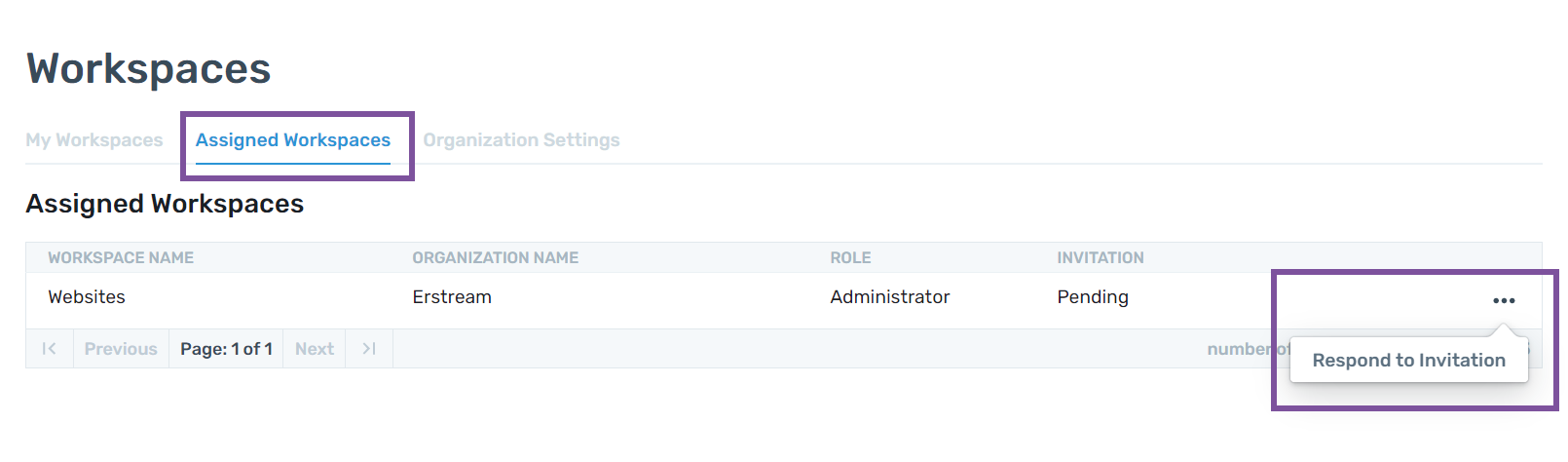Sort by Organization Name column header

[x=495, y=258]
